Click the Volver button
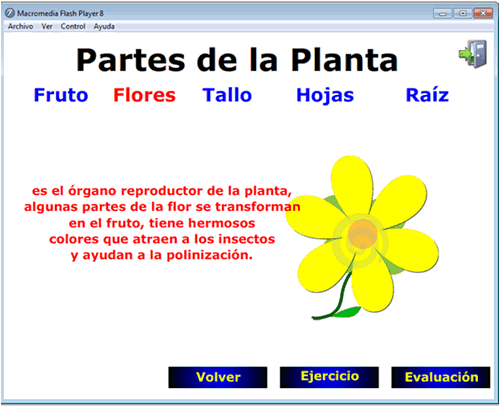The height and width of the screenshot is (407, 500). coord(218,377)
